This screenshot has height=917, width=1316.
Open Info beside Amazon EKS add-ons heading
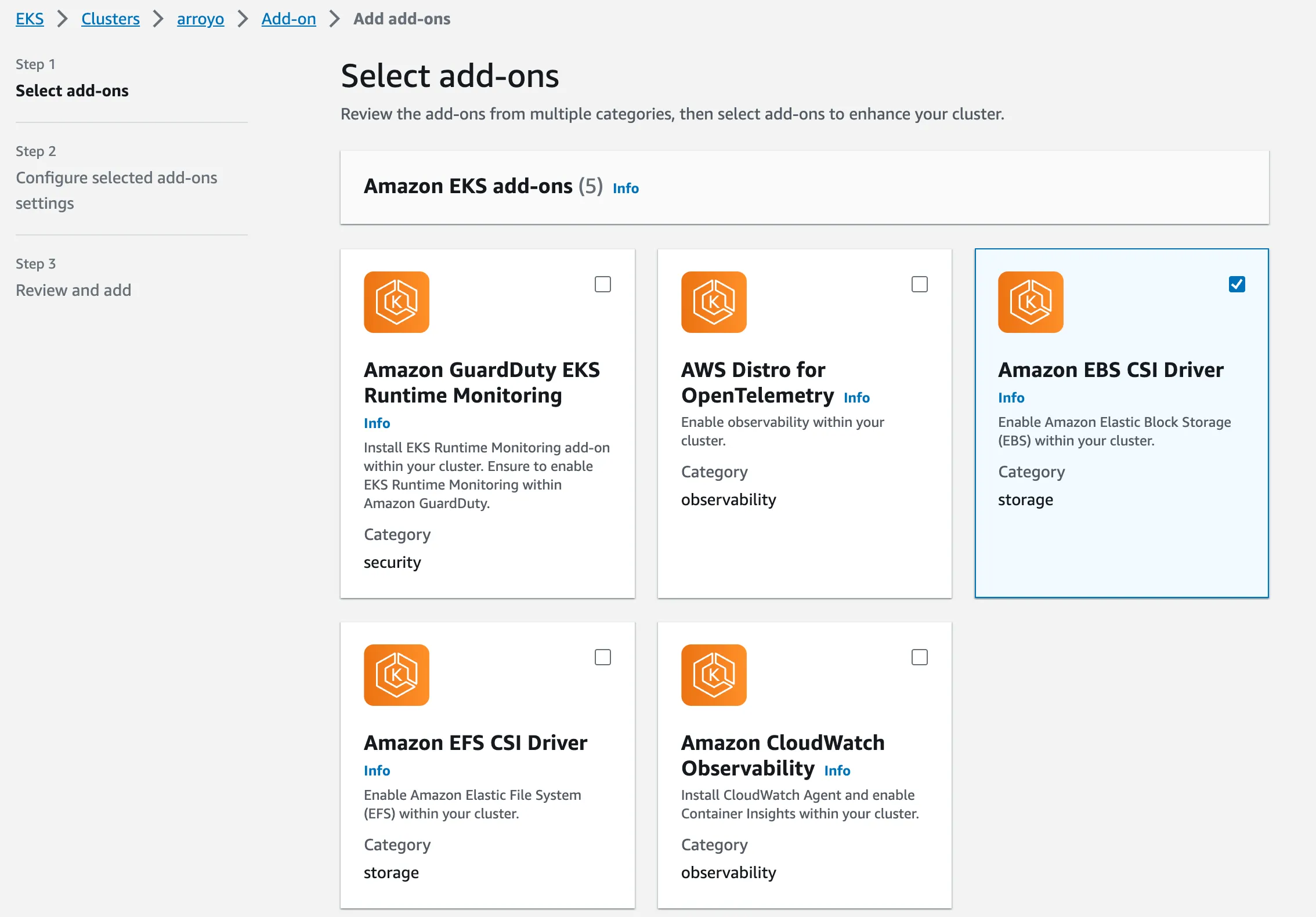point(625,188)
